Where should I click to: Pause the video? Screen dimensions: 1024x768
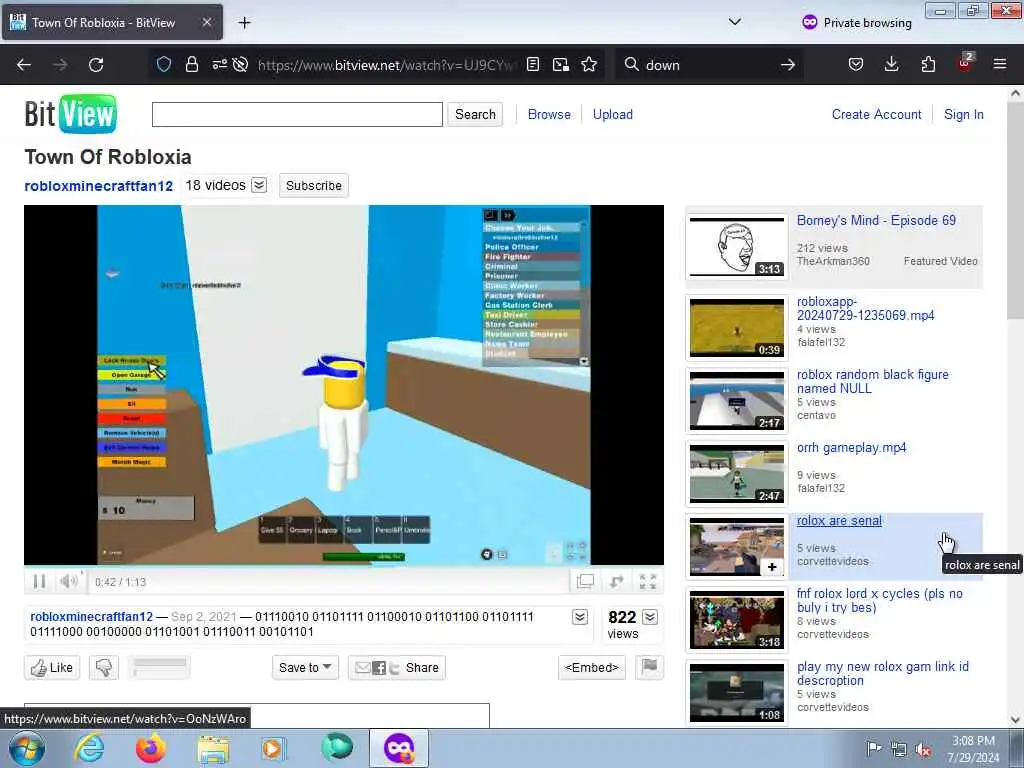(39, 581)
